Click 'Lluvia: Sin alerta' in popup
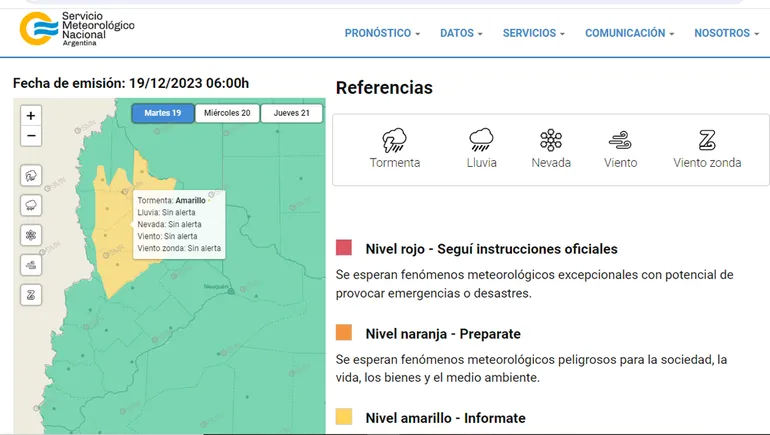 166,213
